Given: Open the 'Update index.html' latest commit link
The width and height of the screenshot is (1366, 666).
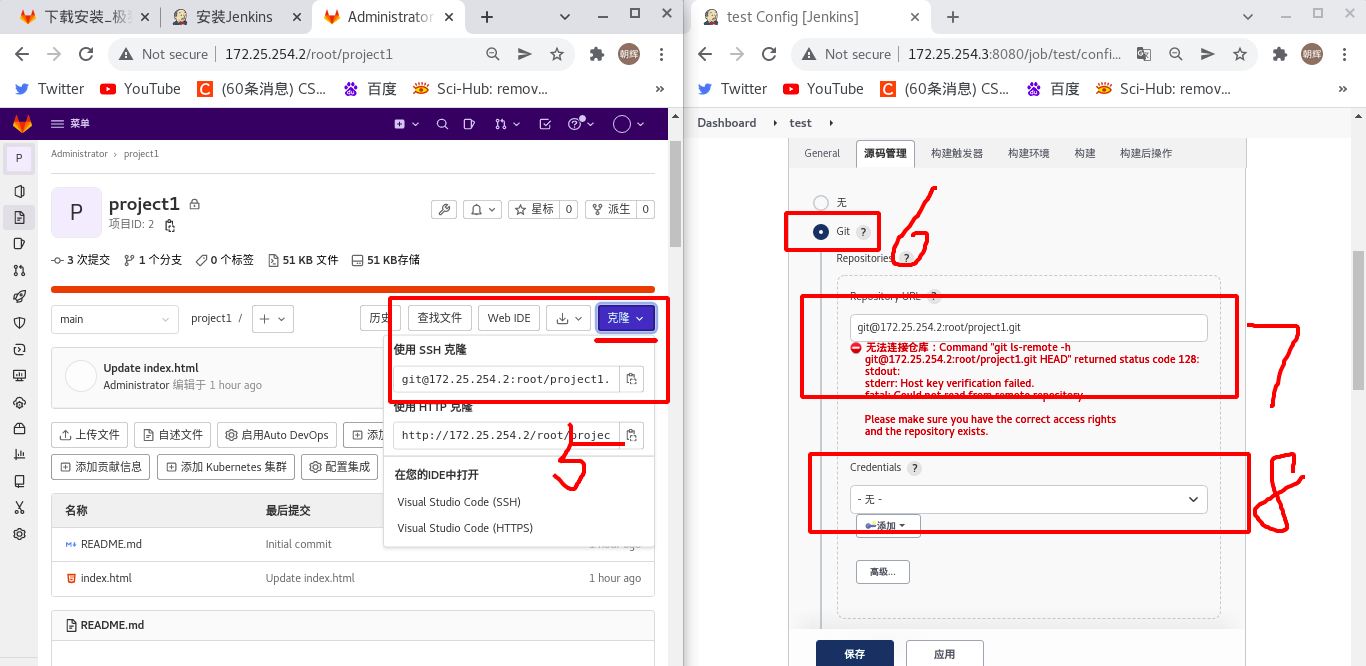Looking at the screenshot, I should tap(151, 368).
